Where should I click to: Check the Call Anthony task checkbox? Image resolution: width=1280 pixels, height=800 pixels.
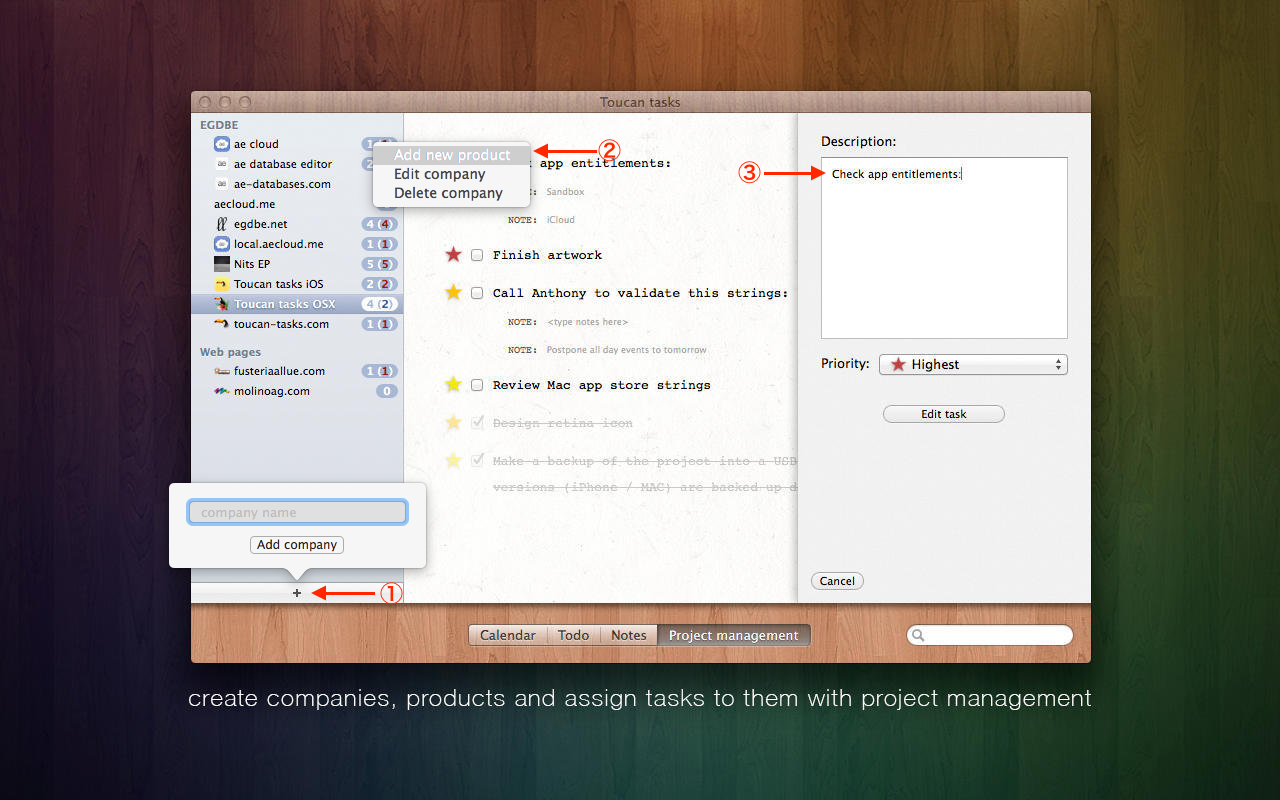point(477,293)
